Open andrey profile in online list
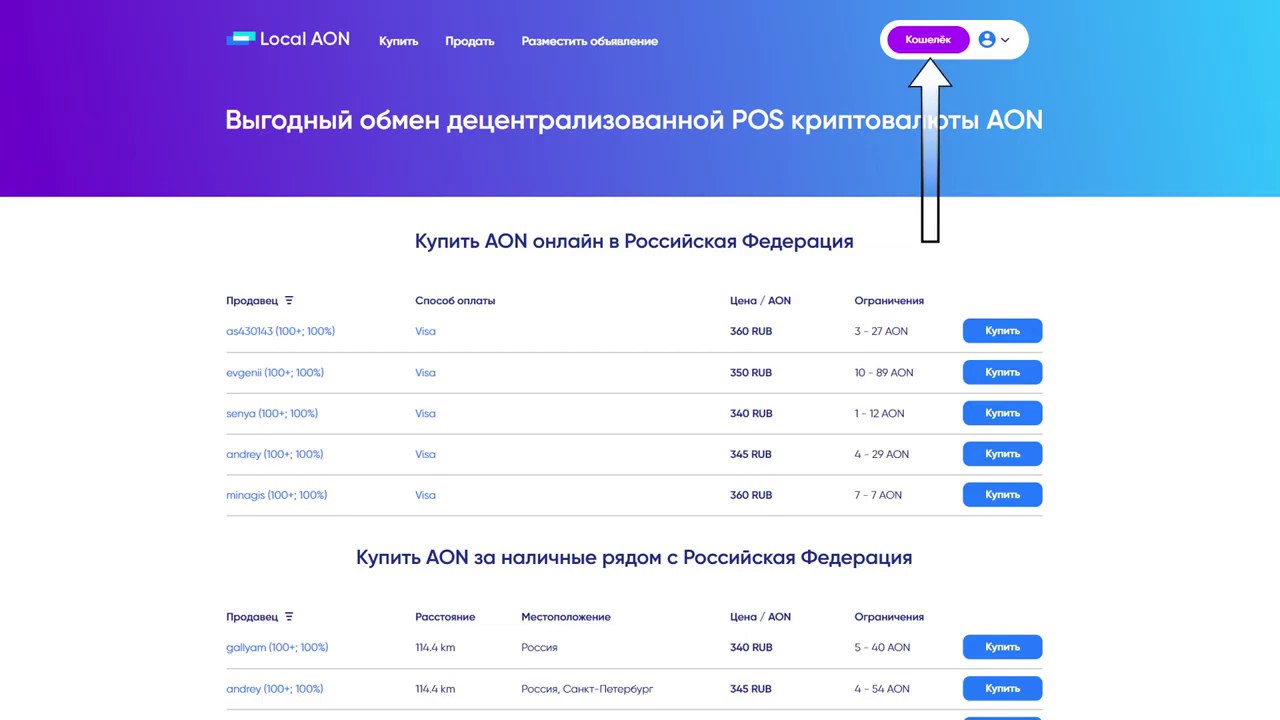Image resolution: width=1280 pixels, height=720 pixels. [x=274, y=454]
